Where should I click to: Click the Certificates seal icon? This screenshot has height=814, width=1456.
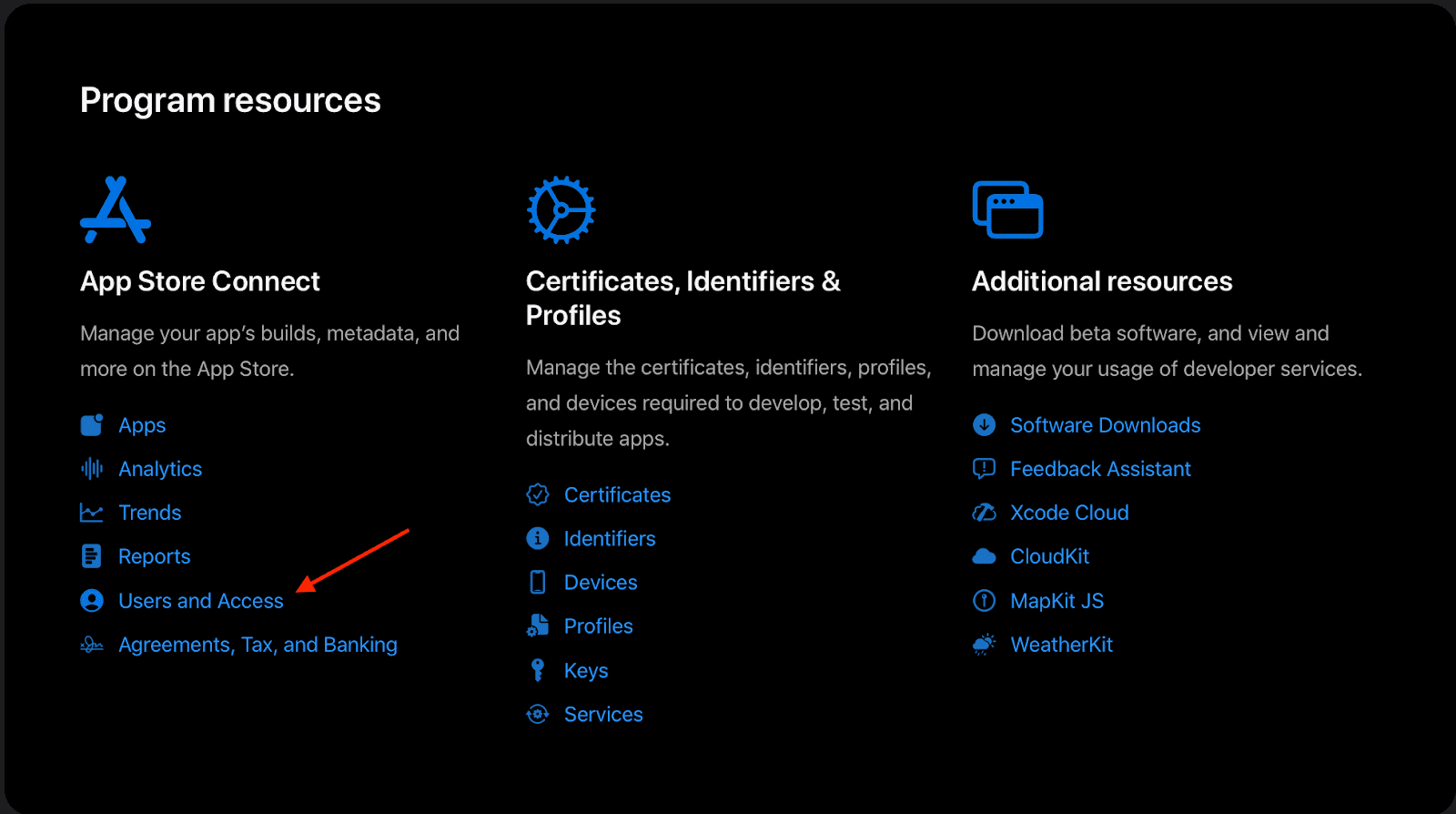click(538, 494)
